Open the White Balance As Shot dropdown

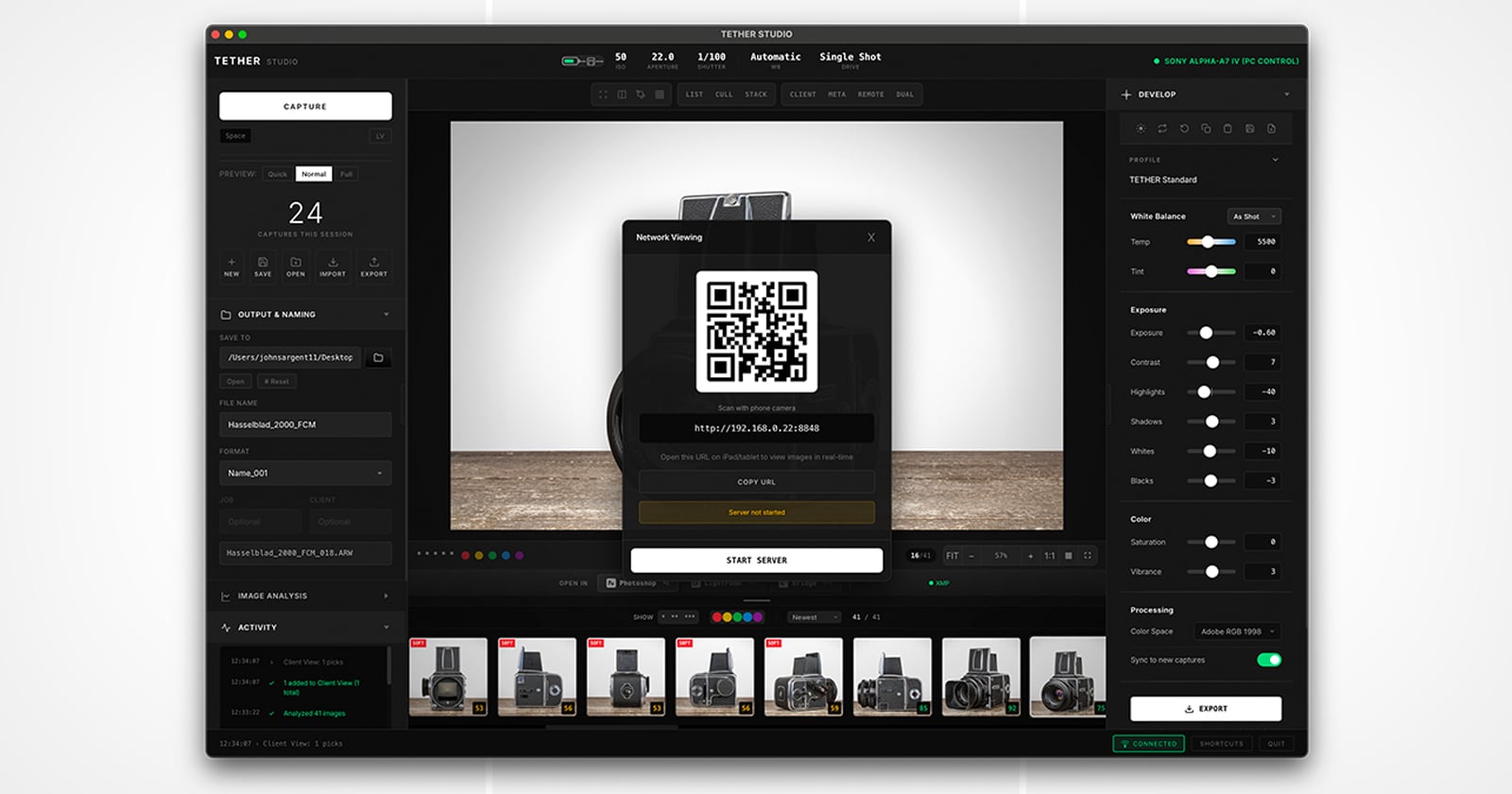pyautogui.click(x=1254, y=216)
